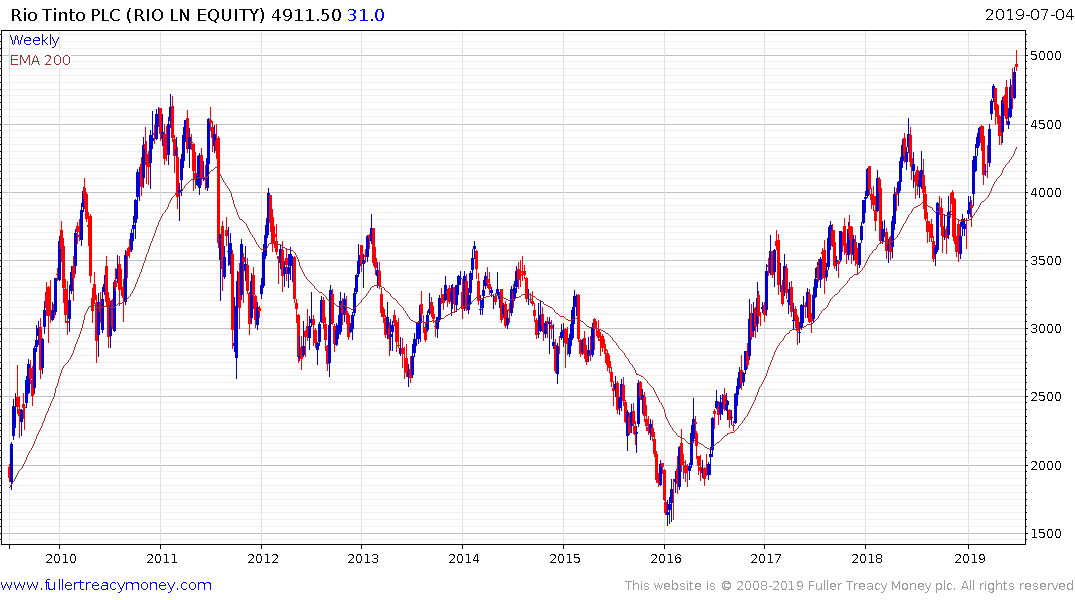Open the www.fullertreacymoney.com link

tap(106, 585)
